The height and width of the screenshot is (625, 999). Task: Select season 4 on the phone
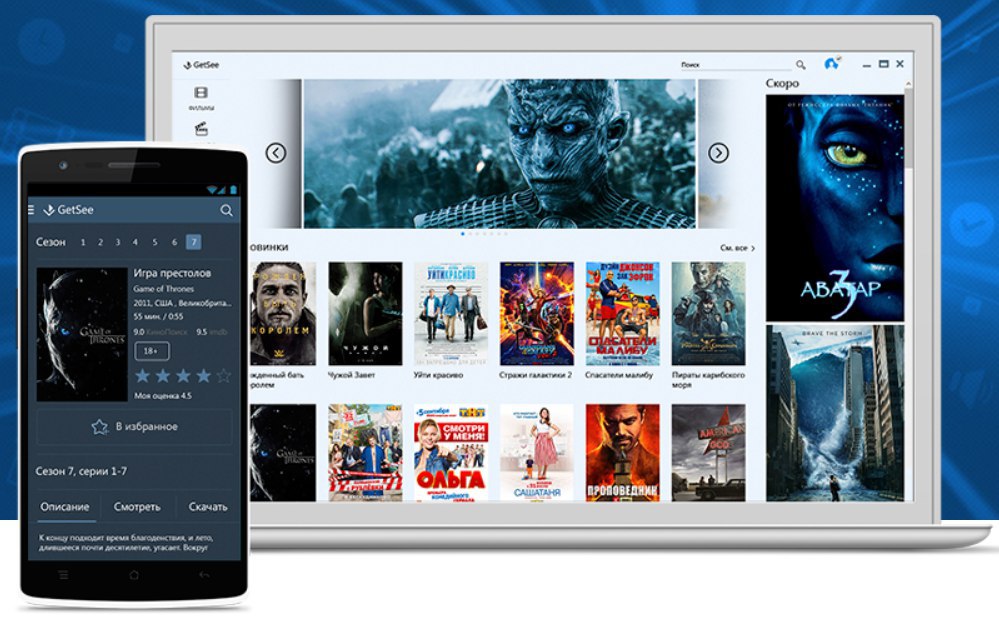click(135, 242)
